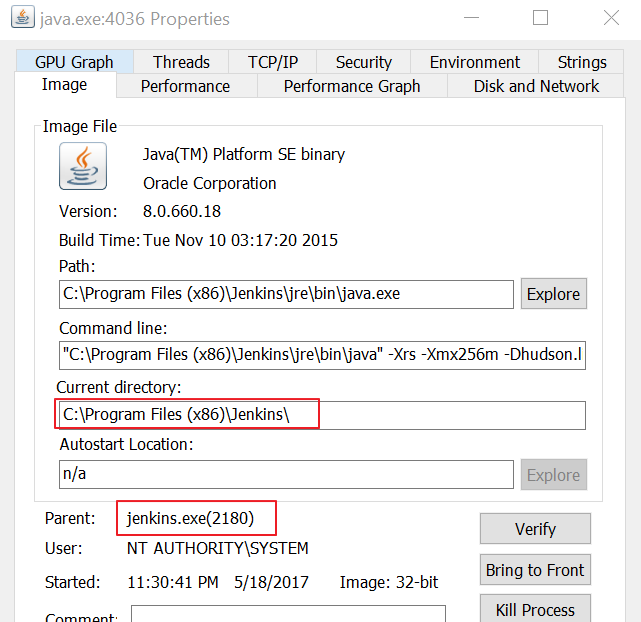Click the Current directory field
641x622 pixels.
[x=322, y=415]
